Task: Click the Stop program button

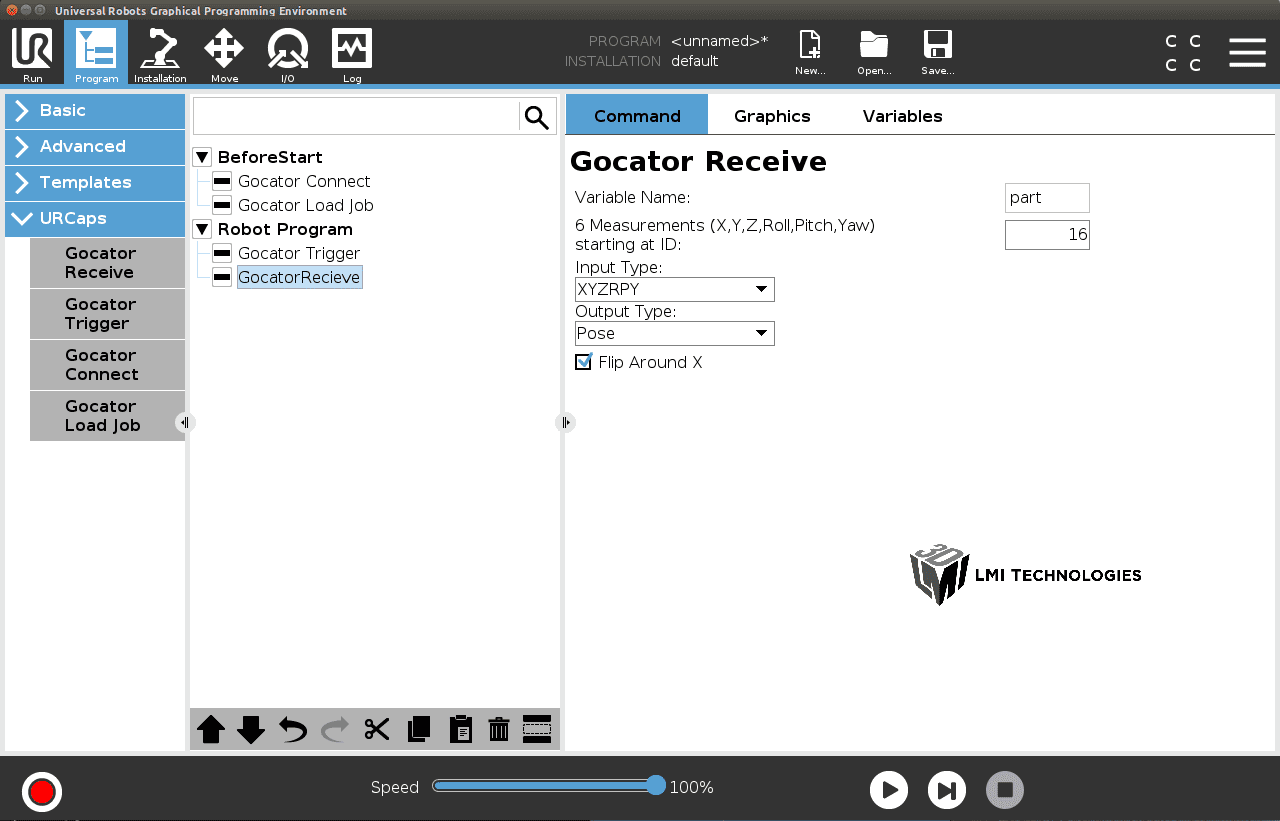Action: click(x=1005, y=790)
